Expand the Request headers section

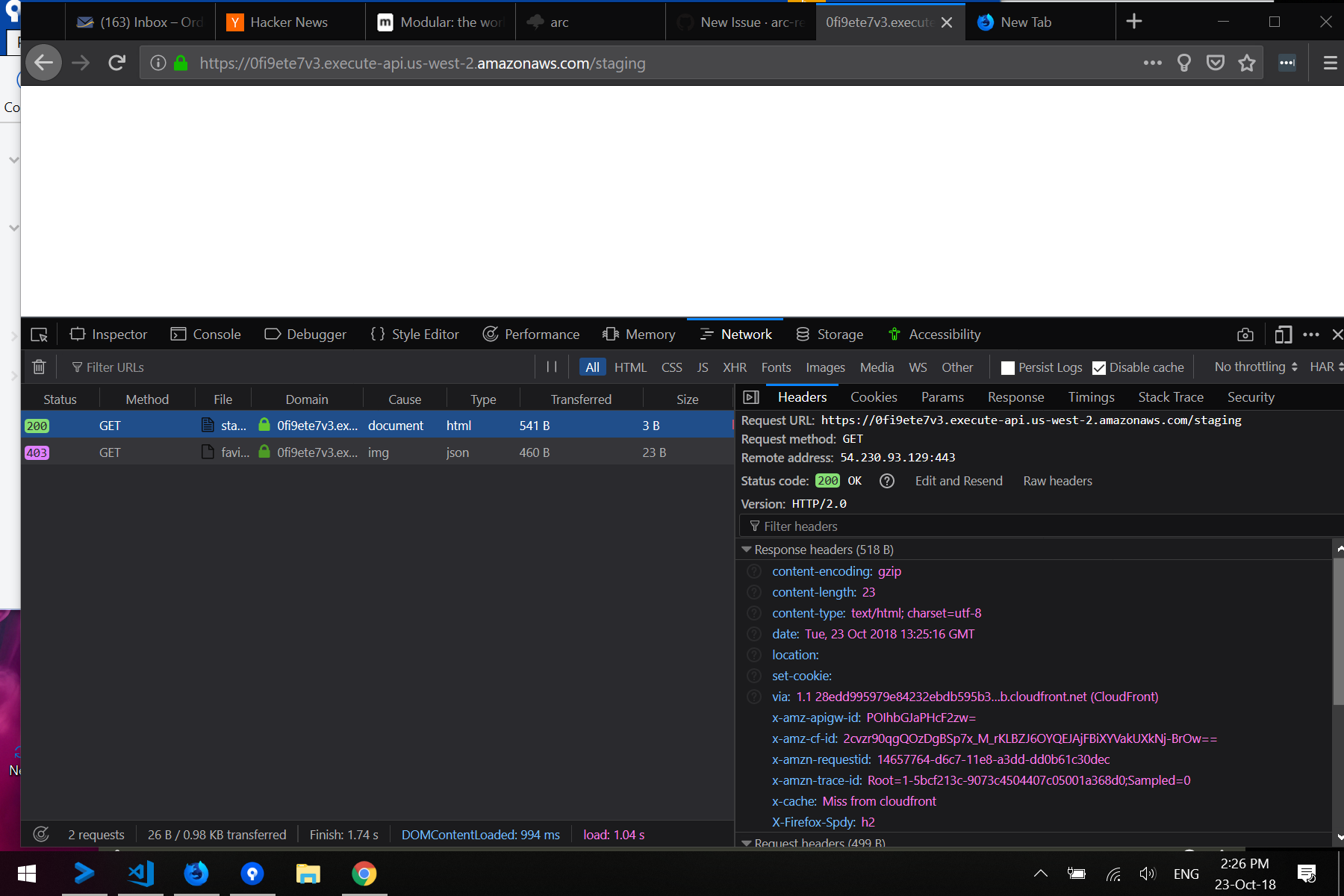[x=746, y=842]
